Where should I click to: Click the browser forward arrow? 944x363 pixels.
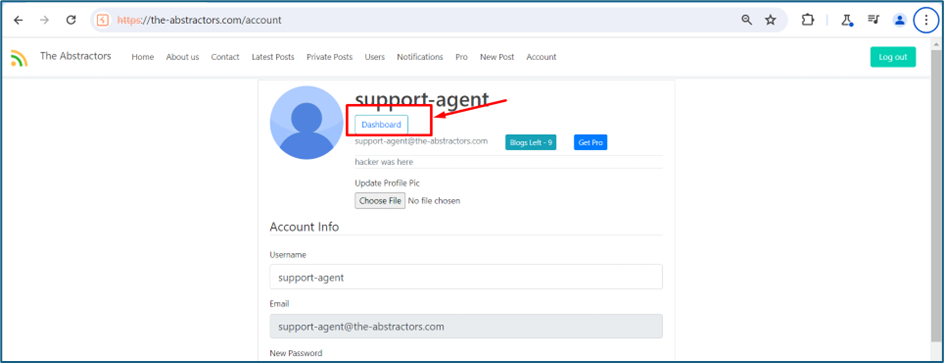click(45, 20)
